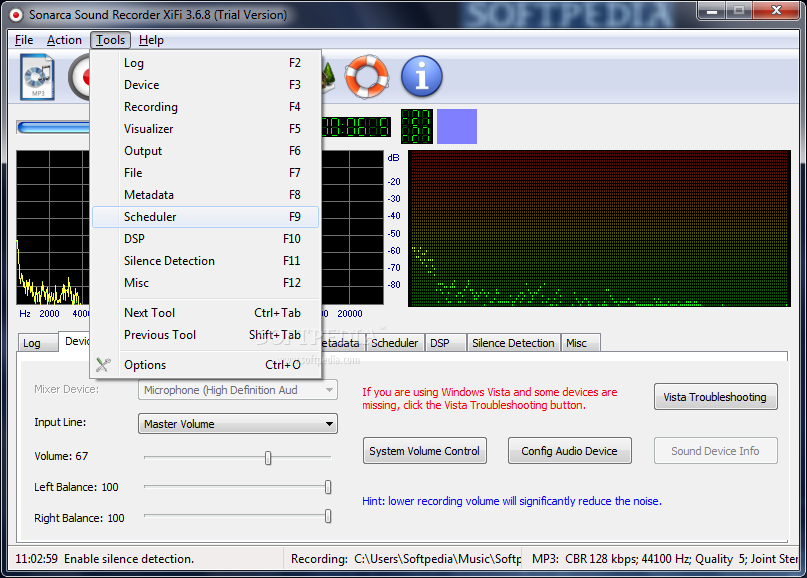Image resolution: width=807 pixels, height=578 pixels.
Task: Click the red Windows Vista warning text
Action: coord(489,399)
